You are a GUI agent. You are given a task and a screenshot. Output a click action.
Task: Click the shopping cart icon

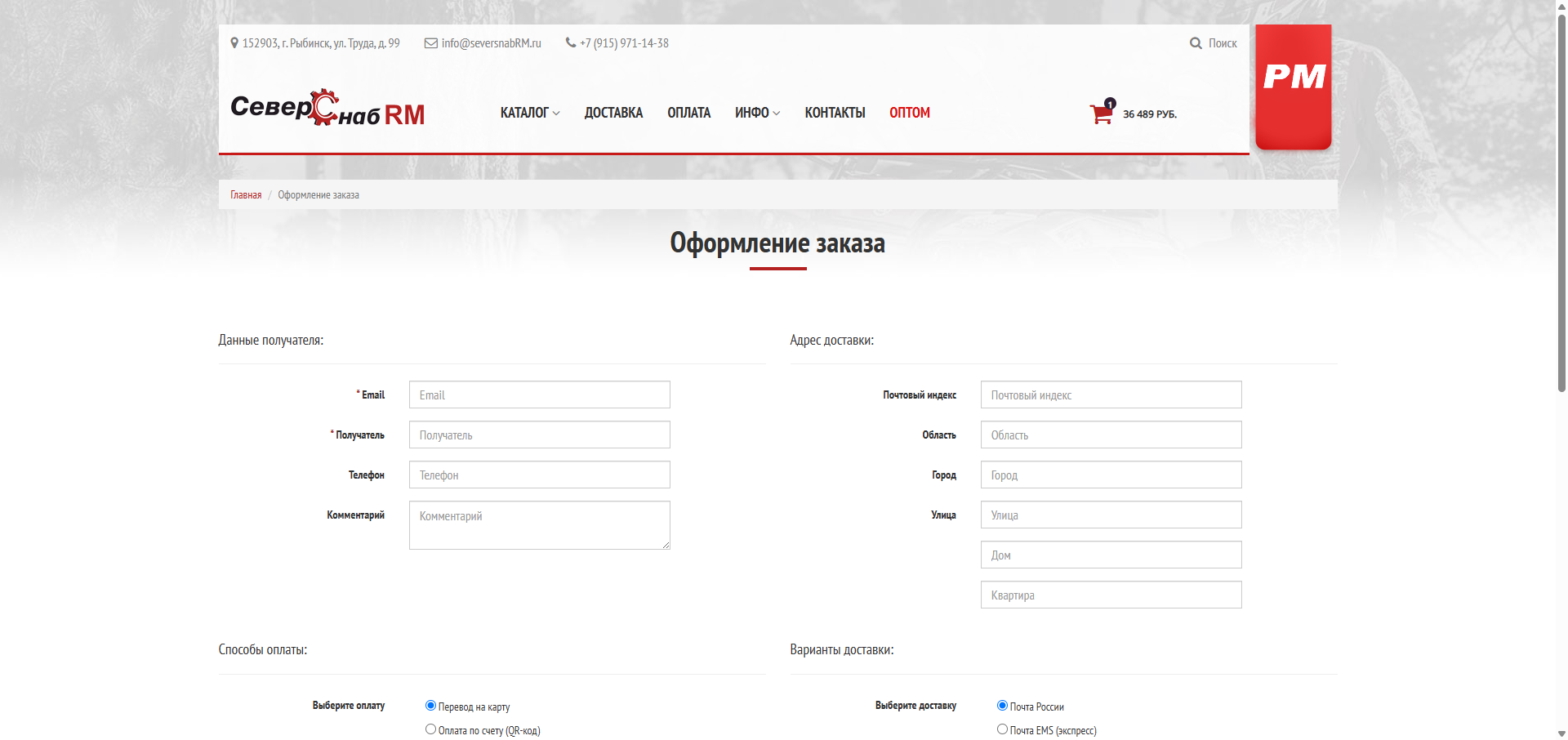click(1102, 113)
